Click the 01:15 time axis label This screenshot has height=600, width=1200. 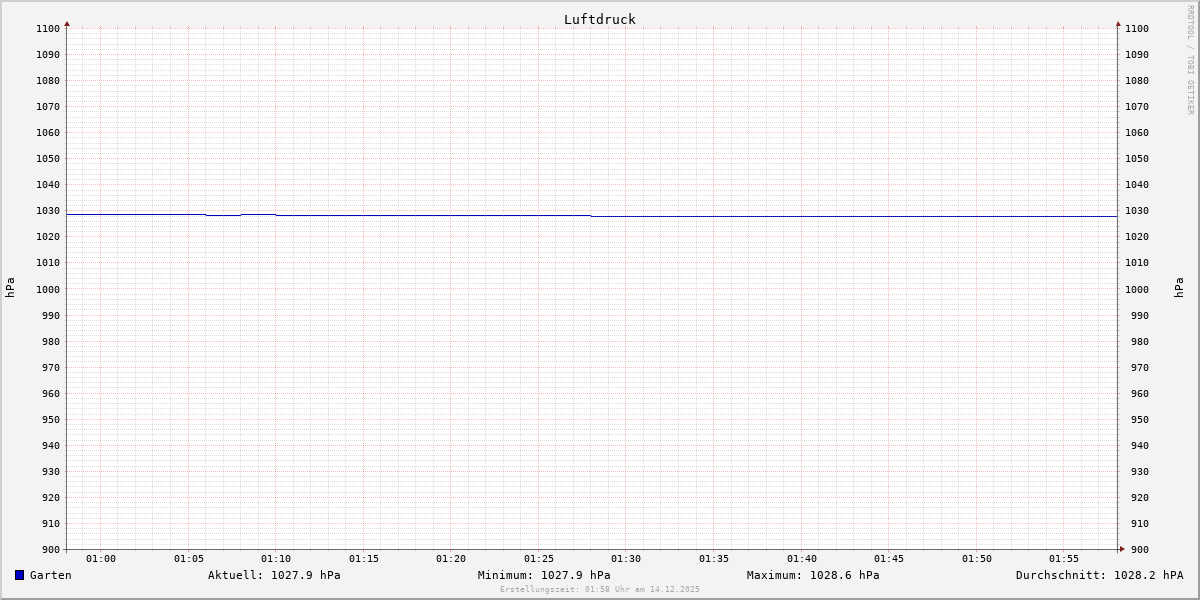click(x=364, y=559)
